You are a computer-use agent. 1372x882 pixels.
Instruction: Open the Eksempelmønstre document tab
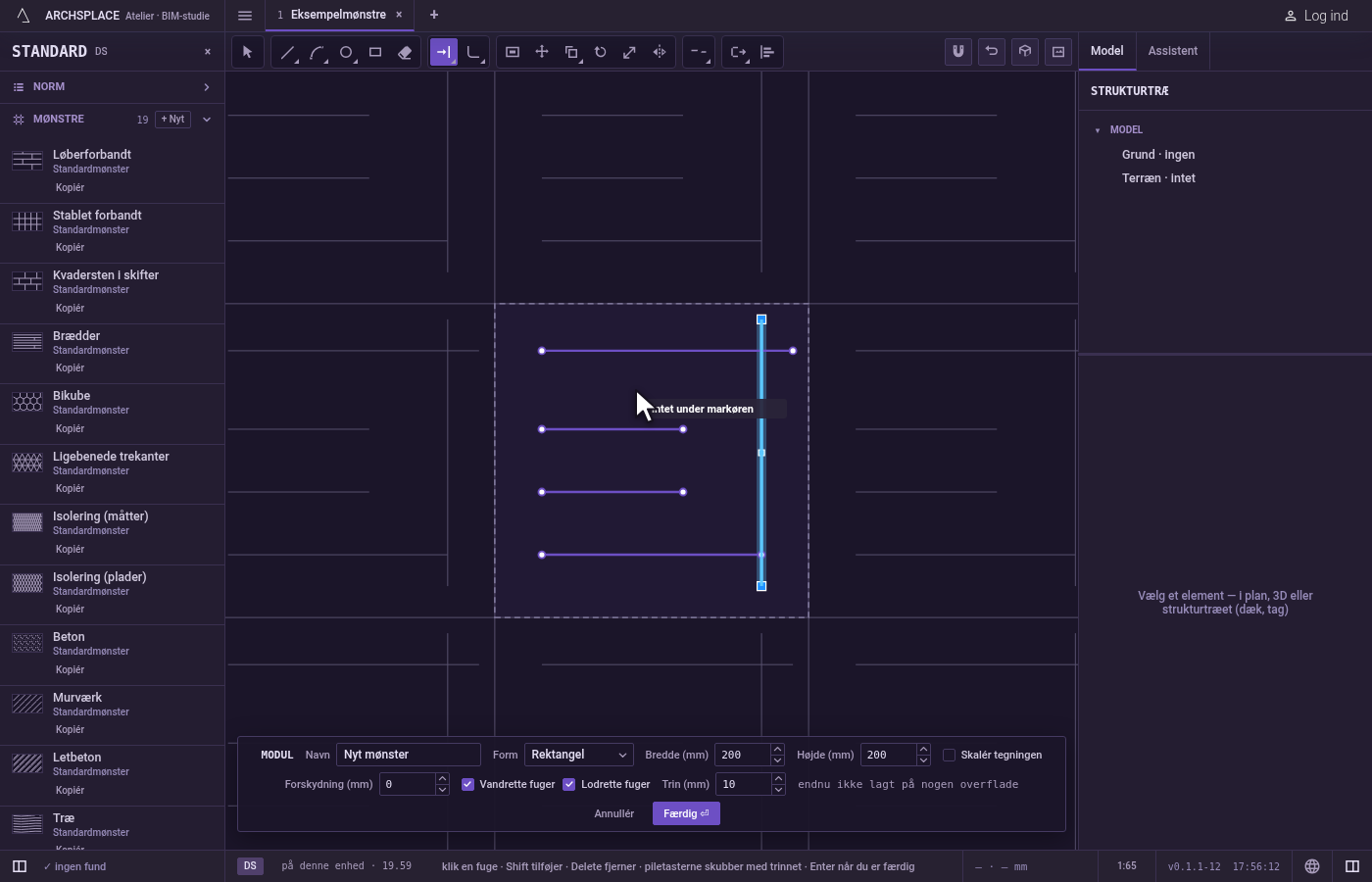(339, 15)
